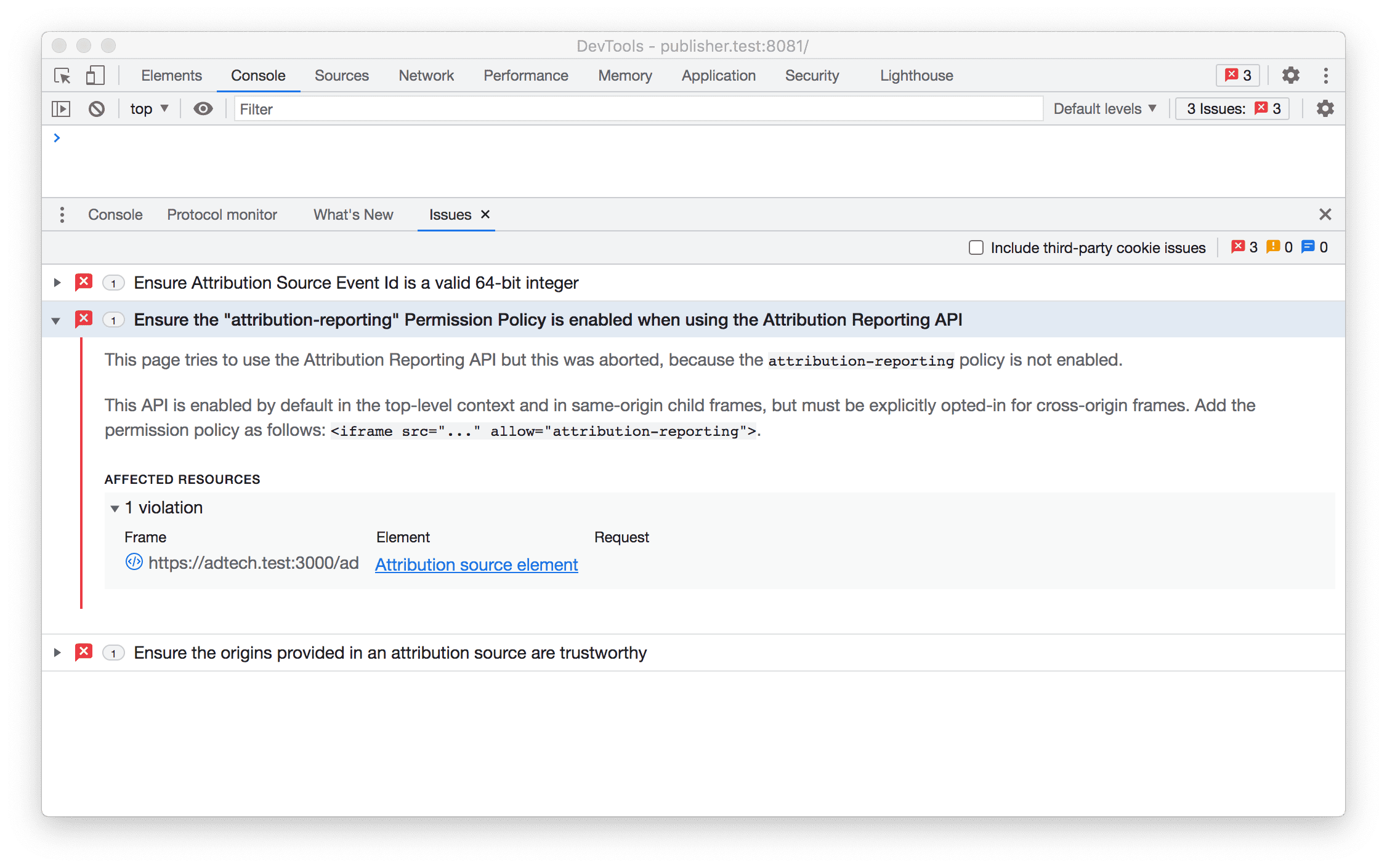
Task: Expand the first Attribution Source Event Id issue
Action: tap(58, 283)
